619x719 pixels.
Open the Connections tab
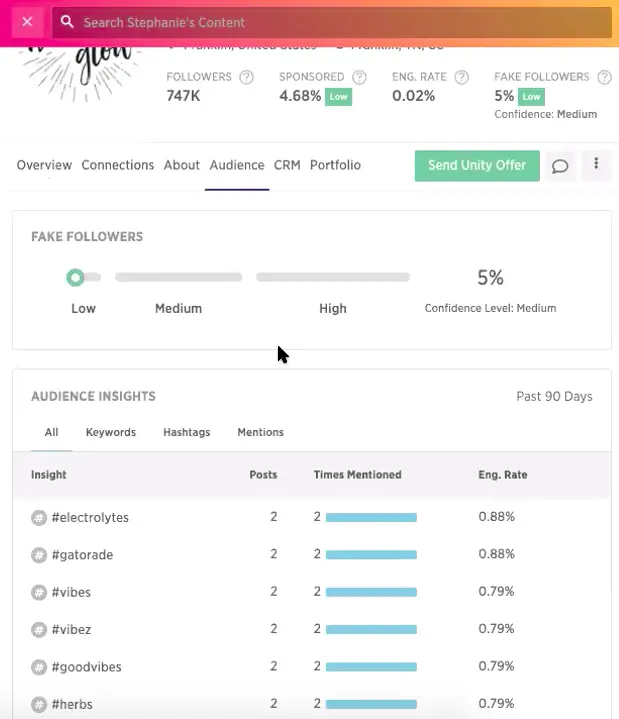[118, 165]
